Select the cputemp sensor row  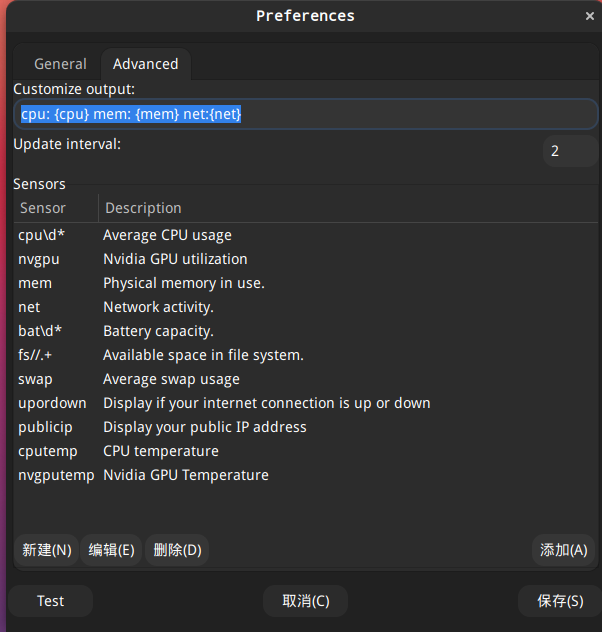306,451
